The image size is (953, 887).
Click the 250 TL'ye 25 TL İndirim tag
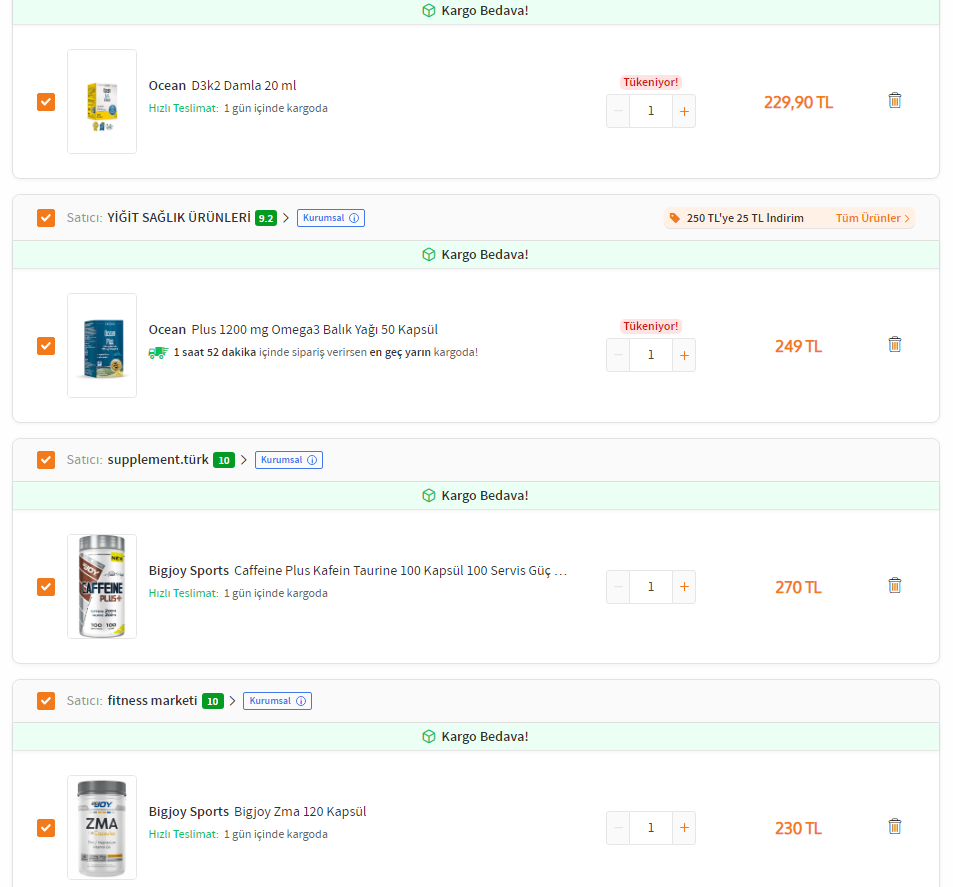click(x=745, y=218)
